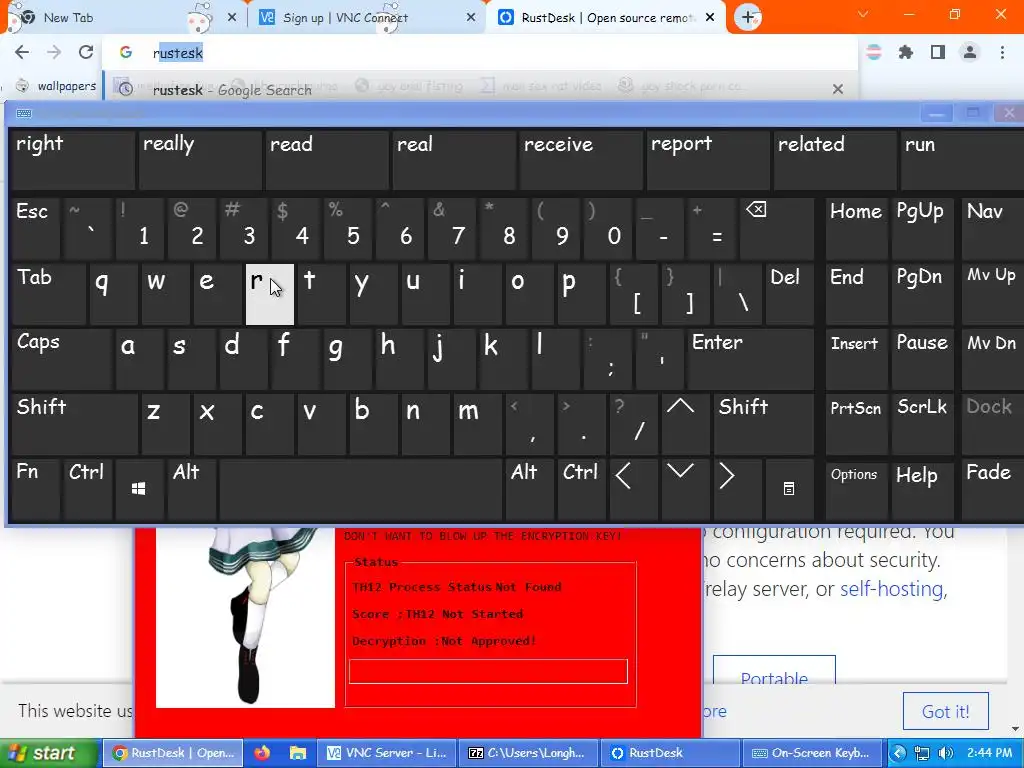Click the Portable download button

774,671
